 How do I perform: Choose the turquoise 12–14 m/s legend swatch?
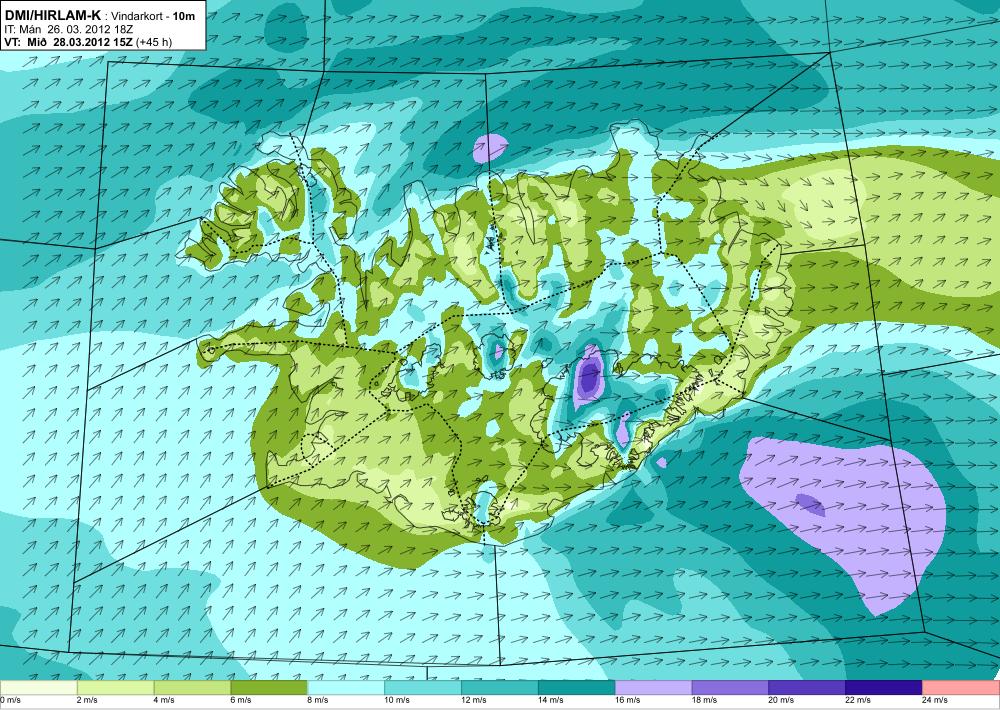coord(499,688)
